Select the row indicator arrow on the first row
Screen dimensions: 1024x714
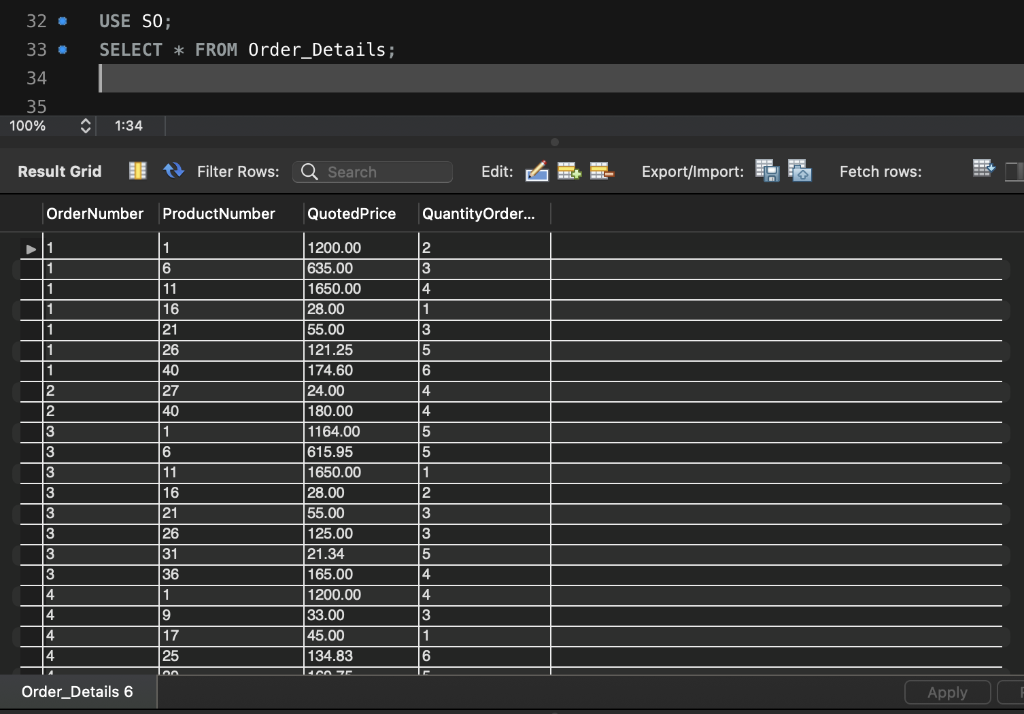(x=30, y=248)
